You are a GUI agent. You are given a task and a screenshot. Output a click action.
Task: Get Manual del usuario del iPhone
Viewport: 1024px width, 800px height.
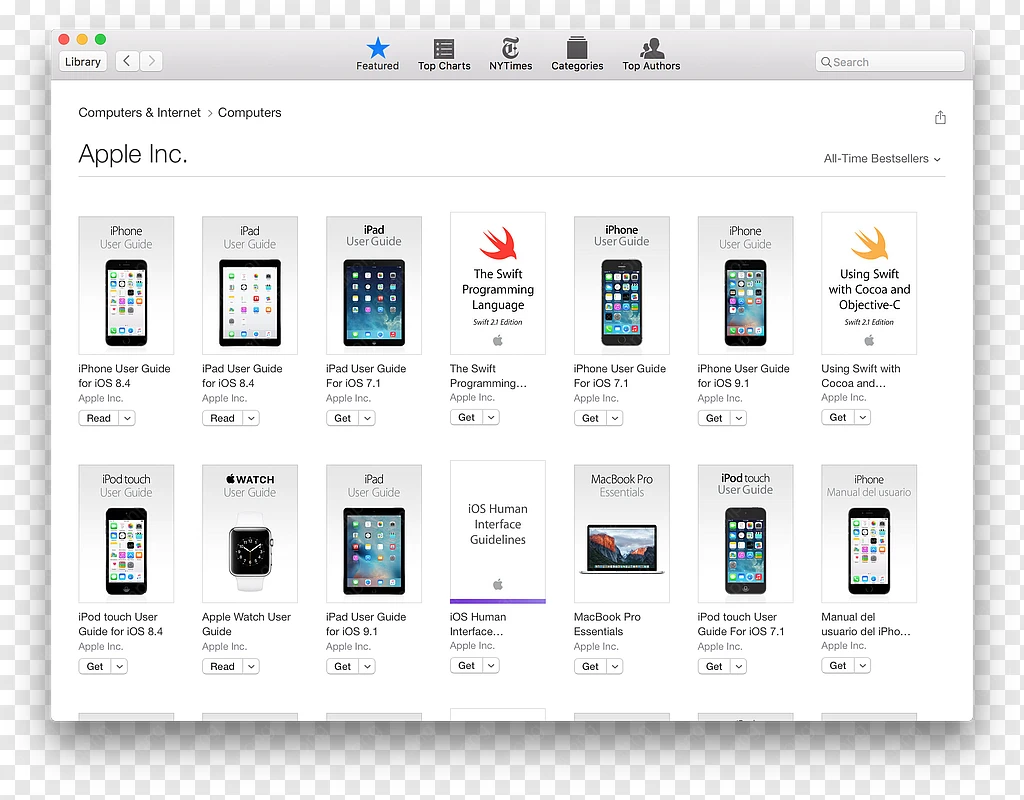(x=837, y=665)
